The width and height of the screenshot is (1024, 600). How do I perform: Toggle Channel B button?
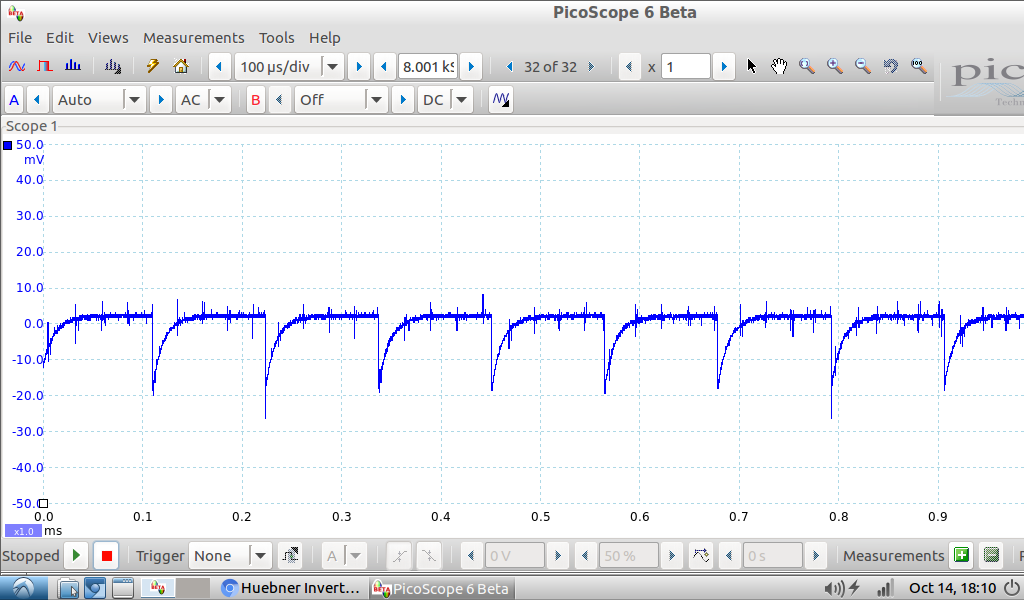pyautogui.click(x=256, y=100)
